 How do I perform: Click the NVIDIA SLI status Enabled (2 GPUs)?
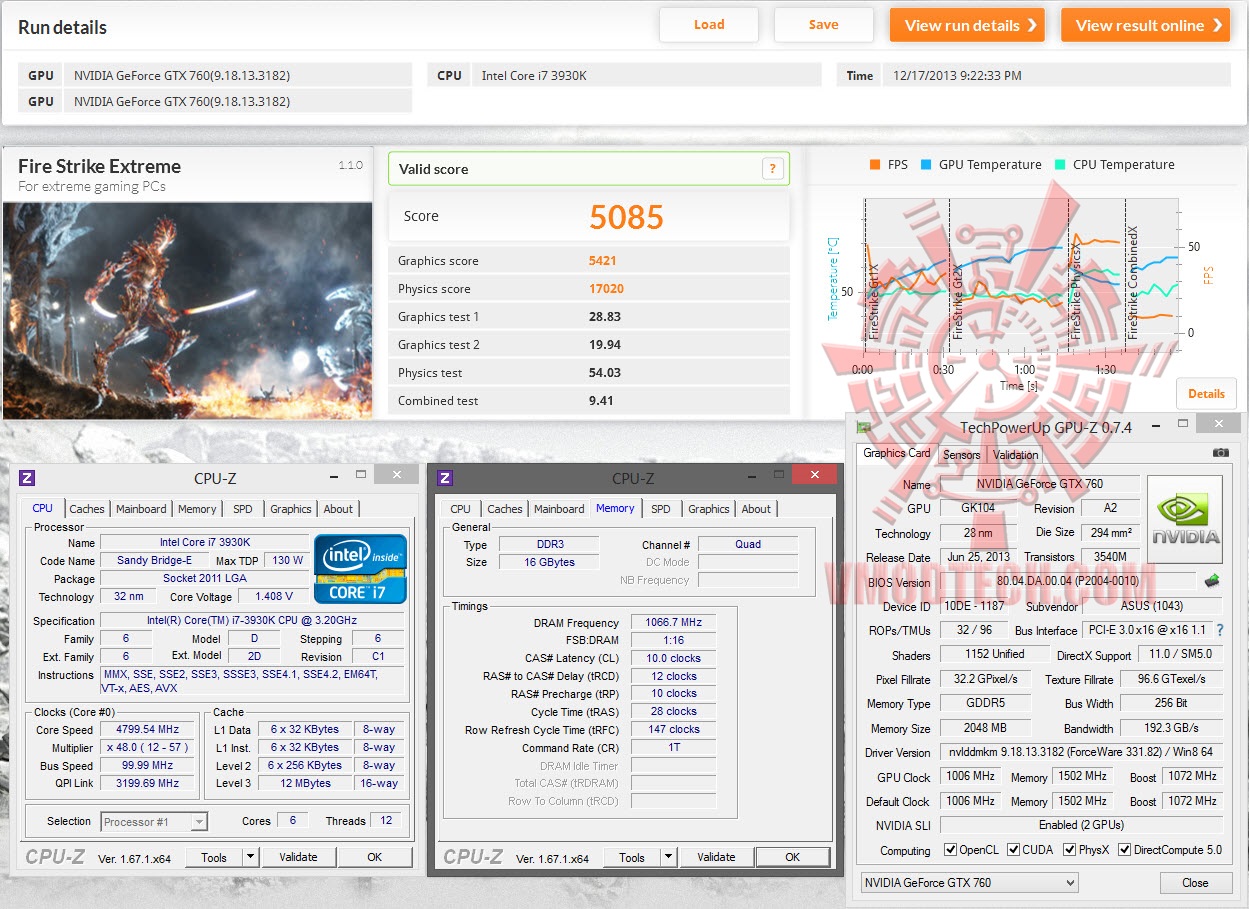[1081, 825]
